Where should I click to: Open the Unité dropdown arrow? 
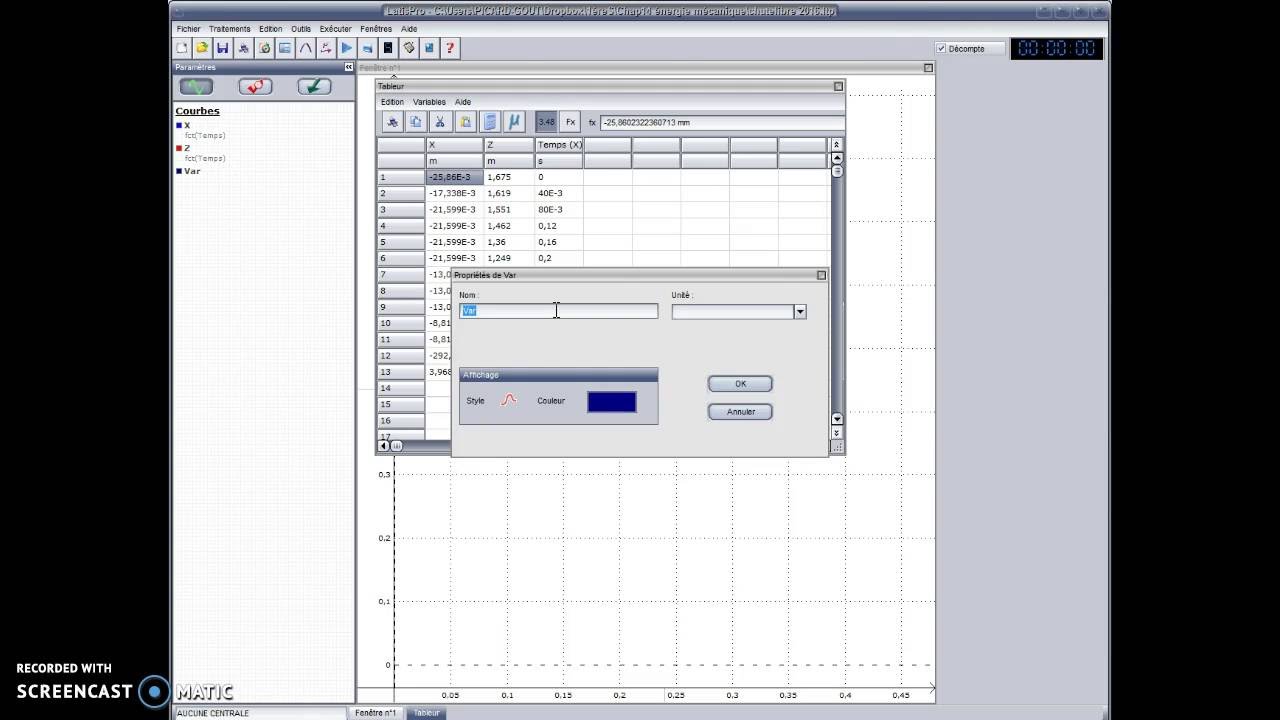click(800, 312)
